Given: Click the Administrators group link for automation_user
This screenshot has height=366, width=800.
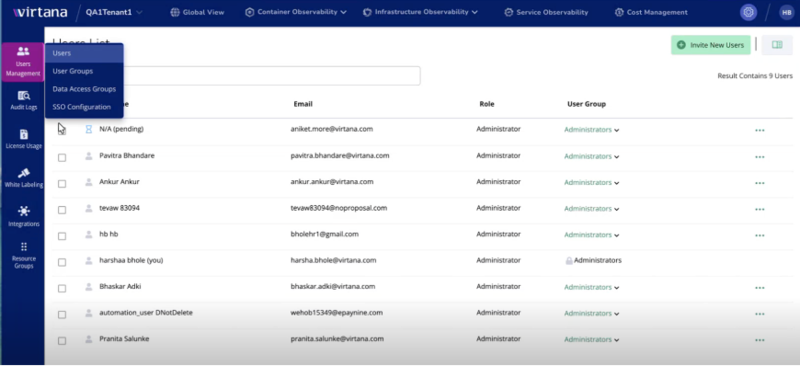Looking at the screenshot, I should 588,313.
